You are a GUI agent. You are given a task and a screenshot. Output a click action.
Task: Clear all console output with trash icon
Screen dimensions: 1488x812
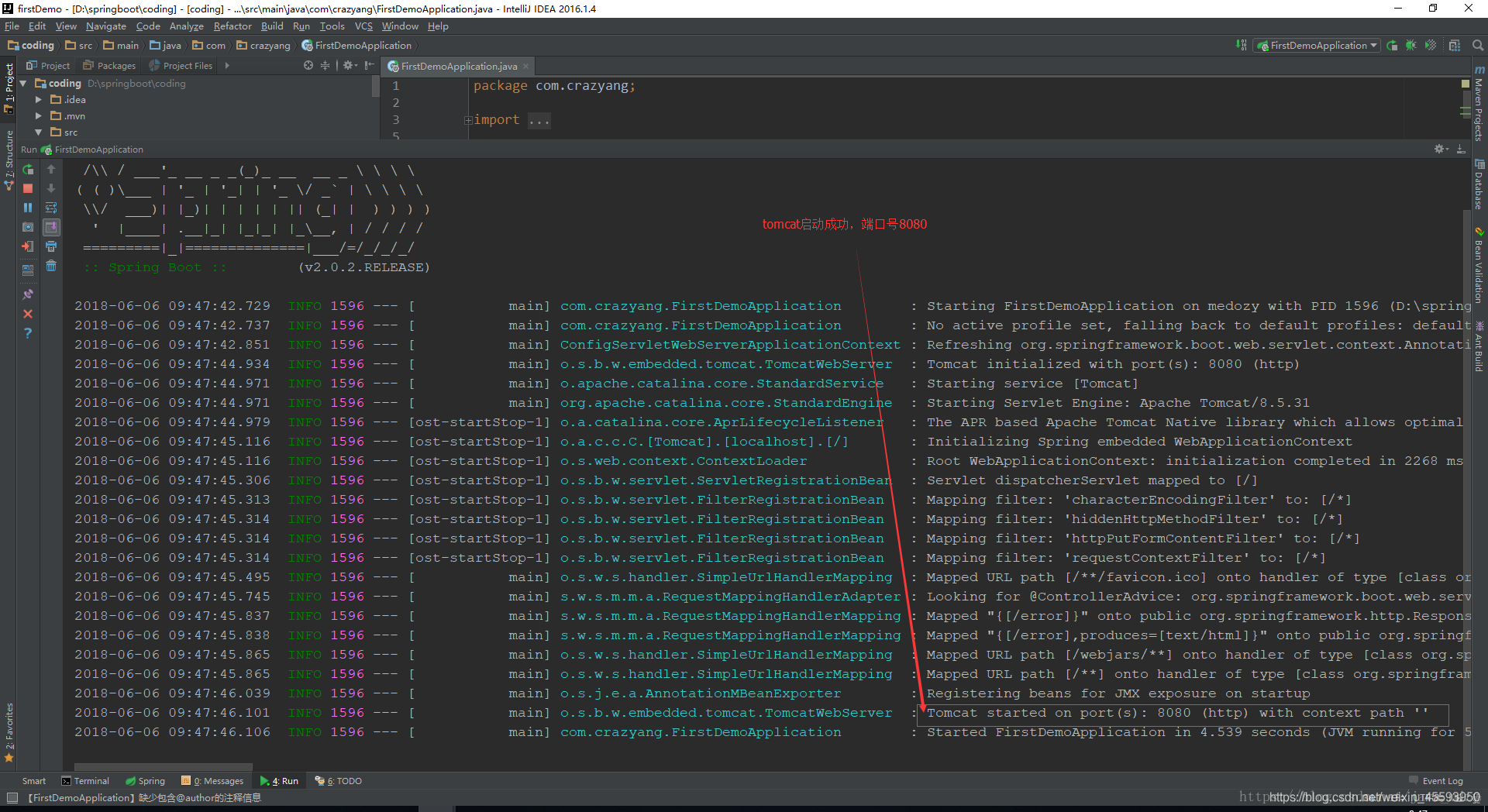click(51, 266)
